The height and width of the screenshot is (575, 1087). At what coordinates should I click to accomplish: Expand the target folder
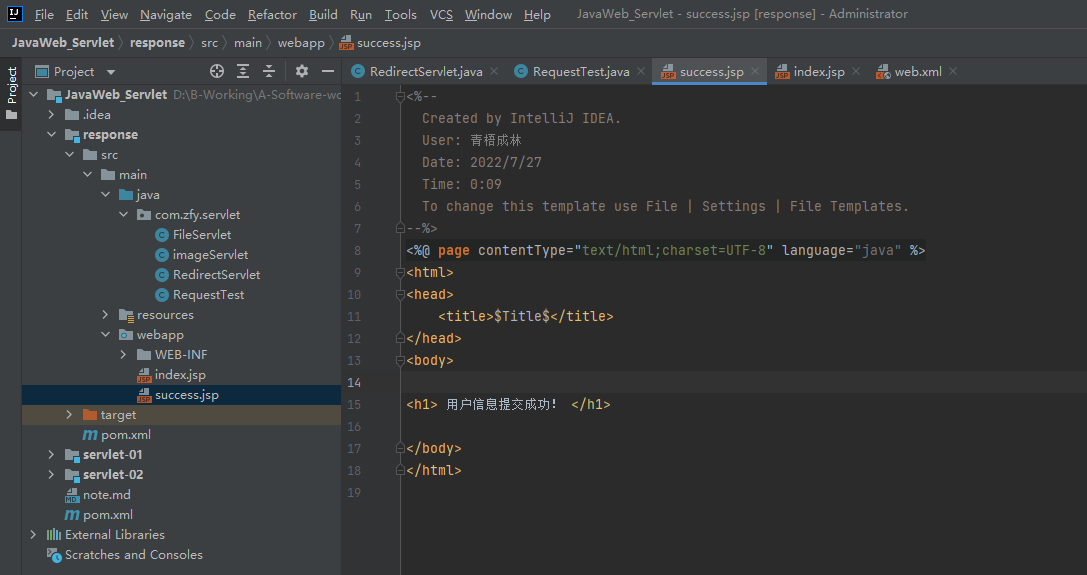tap(69, 415)
